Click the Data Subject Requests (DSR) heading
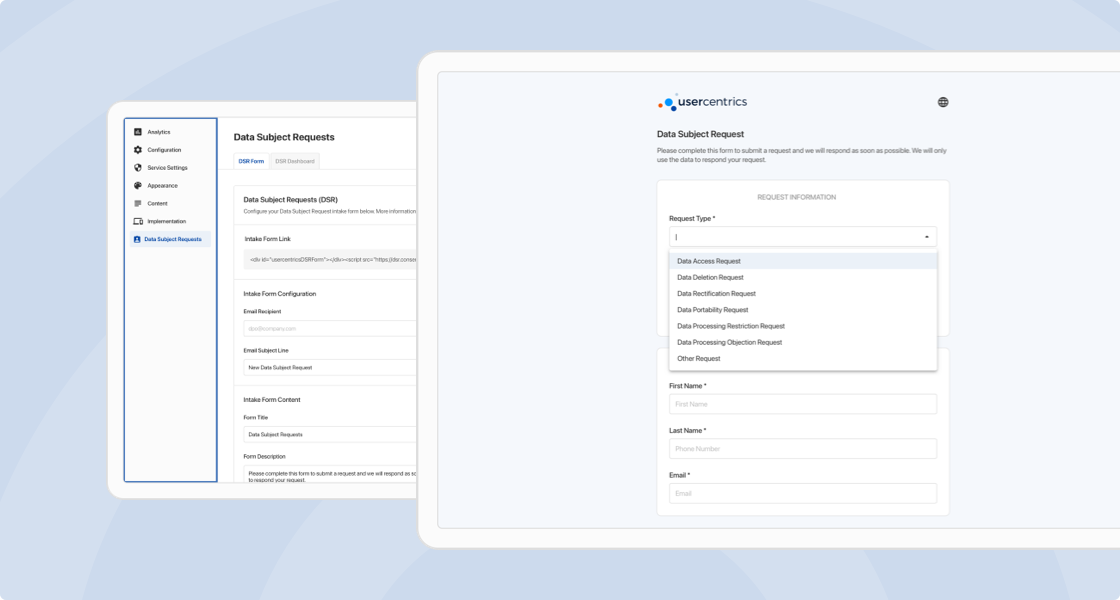This screenshot has width=1120, height=600. tap(291, 200)
